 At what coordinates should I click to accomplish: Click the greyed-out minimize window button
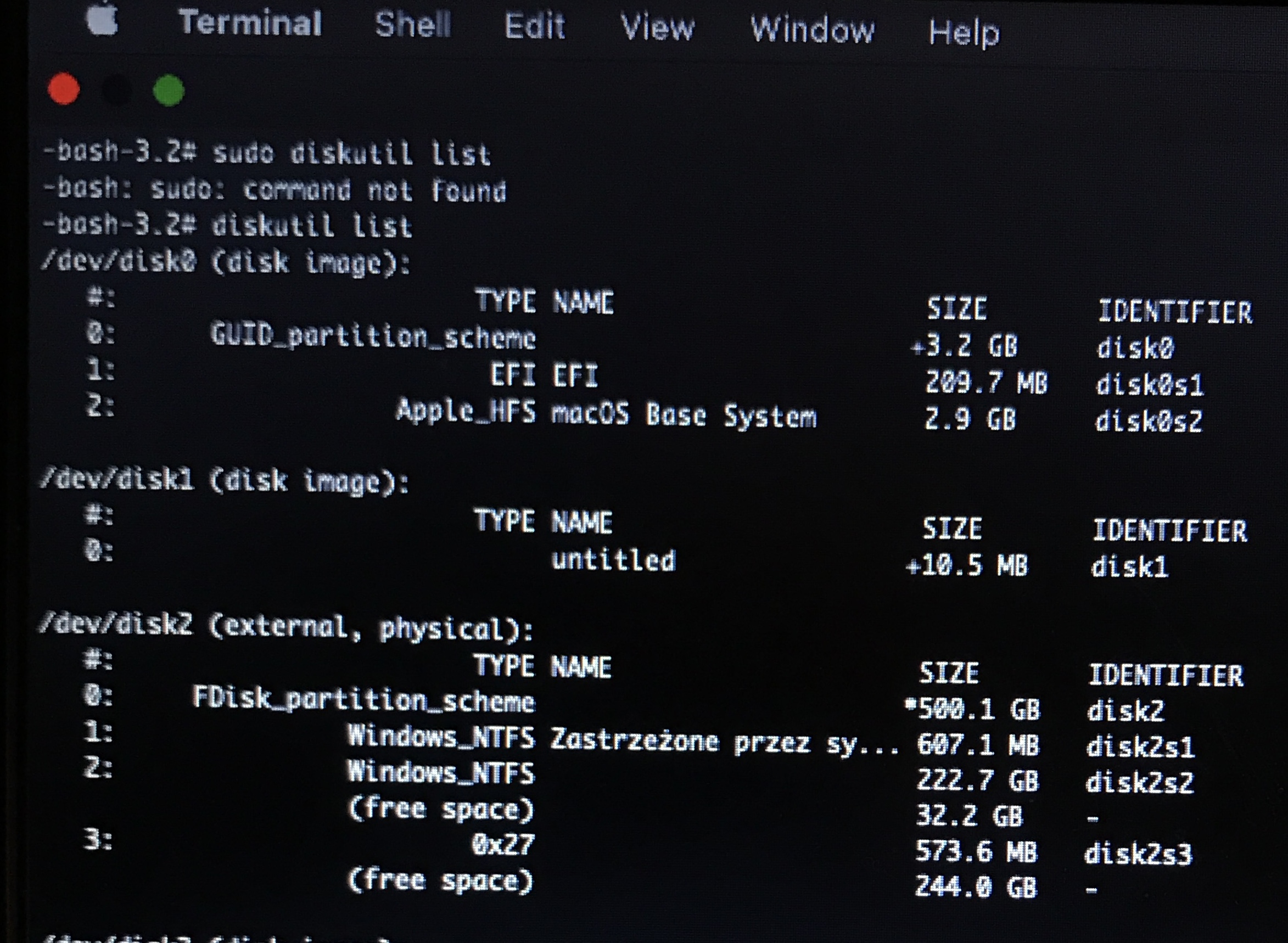coord(116,90)
